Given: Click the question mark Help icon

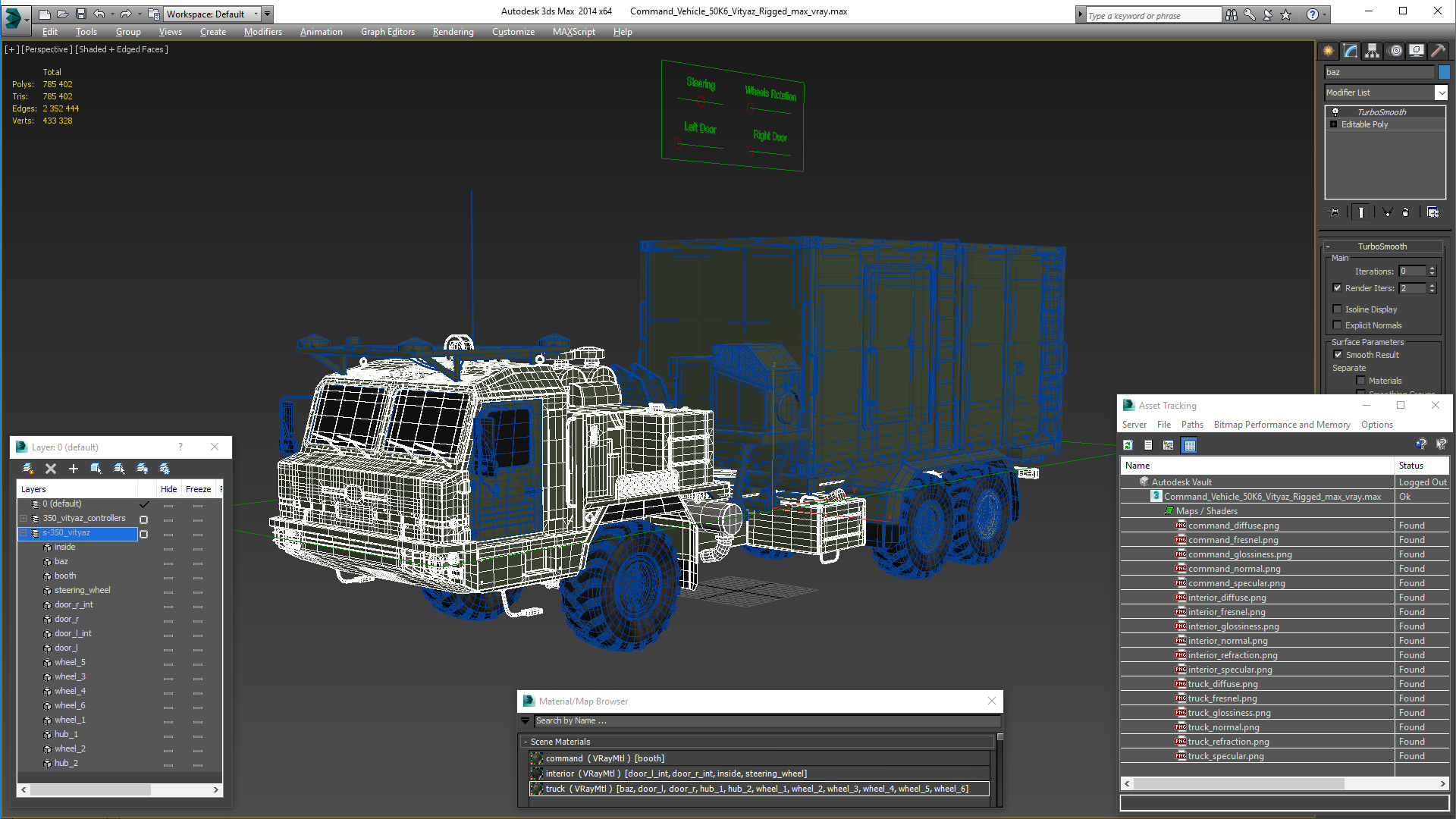Looking at the screenshot, I should point(1313,14).
